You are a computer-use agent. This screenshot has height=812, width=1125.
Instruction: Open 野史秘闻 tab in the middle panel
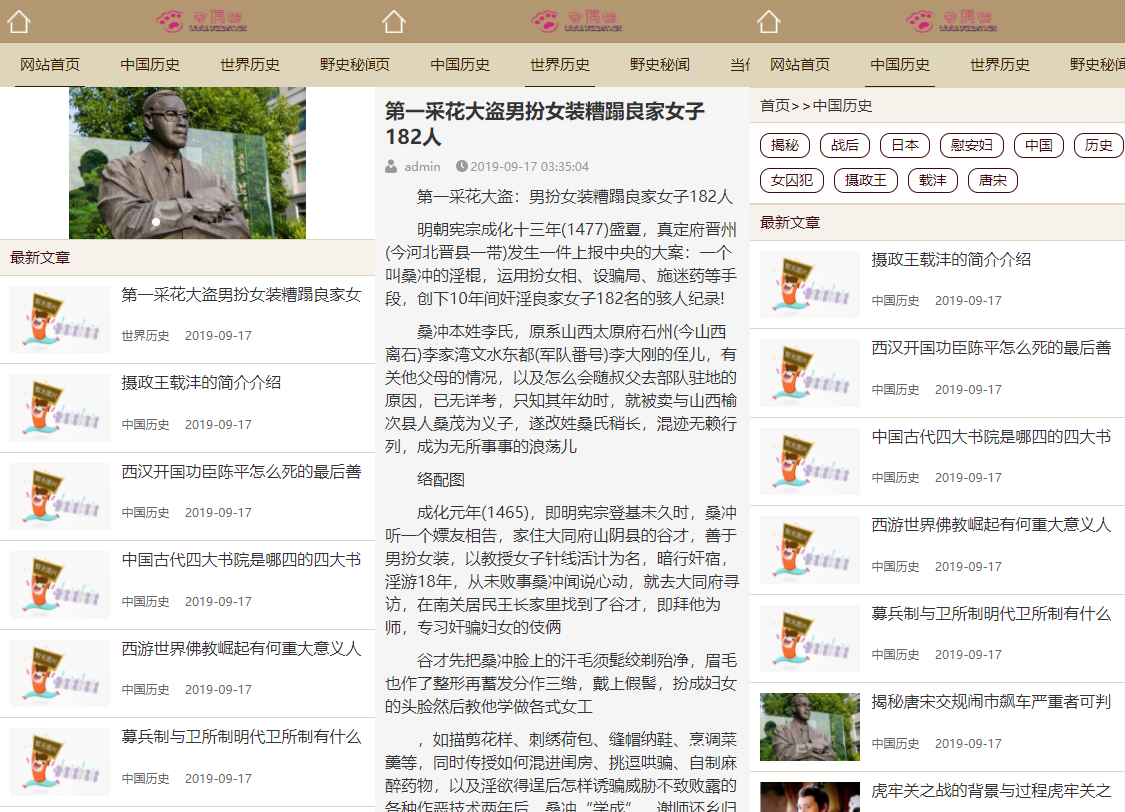(x=659, y=65)
